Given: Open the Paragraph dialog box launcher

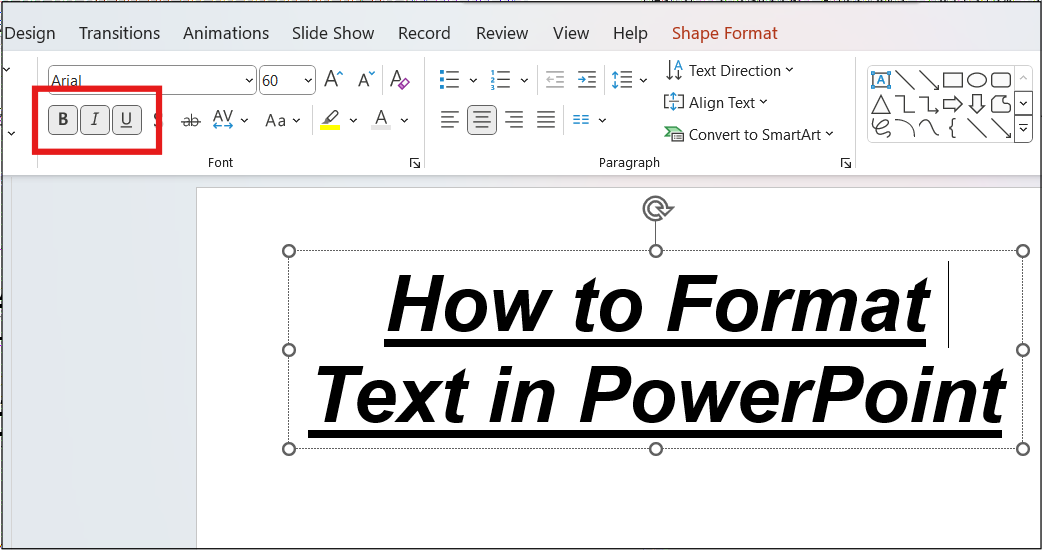Looking at the screenshot, I should (x=845, y=163).
